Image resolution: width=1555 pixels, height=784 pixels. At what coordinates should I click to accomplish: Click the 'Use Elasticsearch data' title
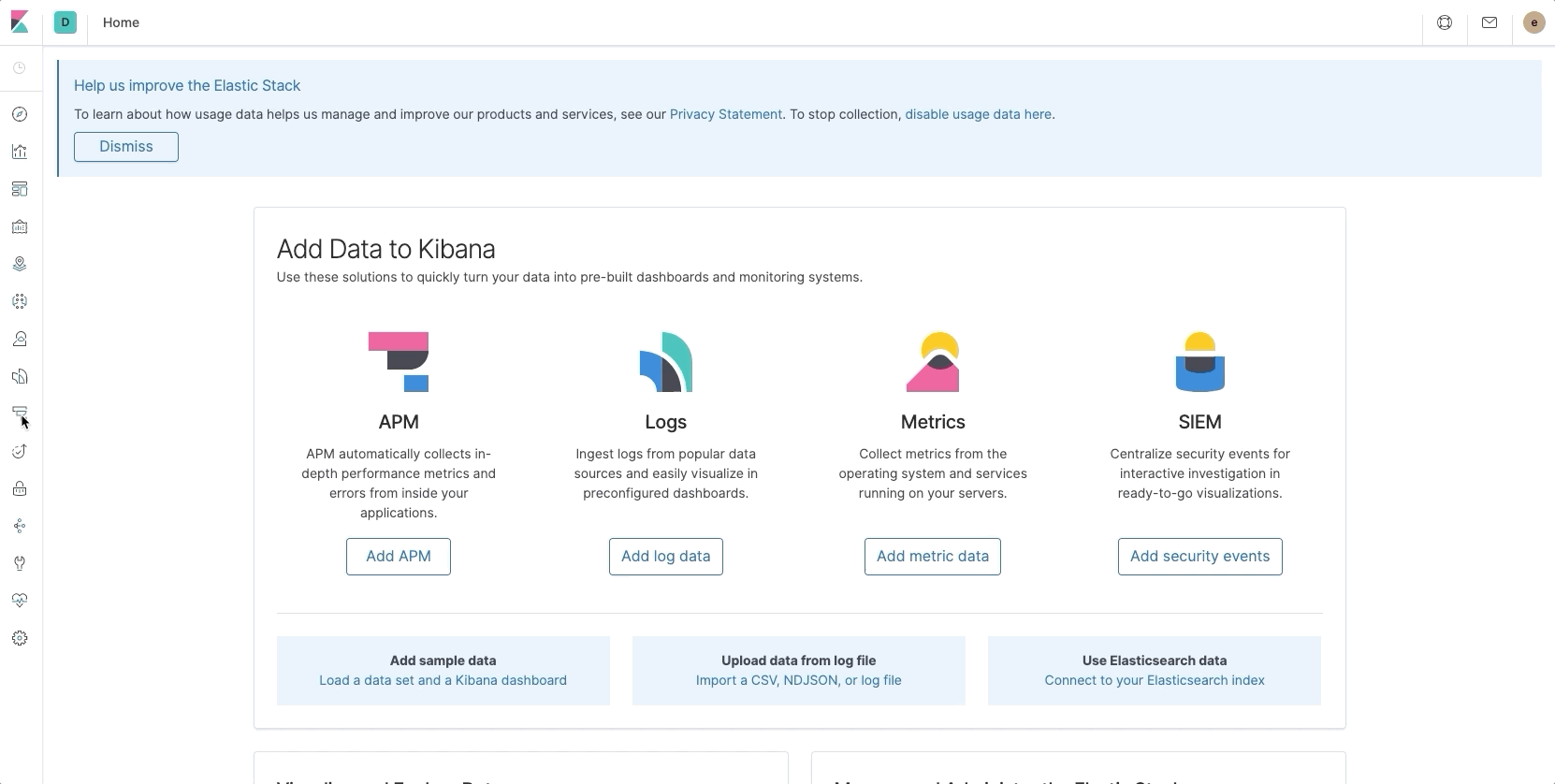click(x=1155, y=661)
